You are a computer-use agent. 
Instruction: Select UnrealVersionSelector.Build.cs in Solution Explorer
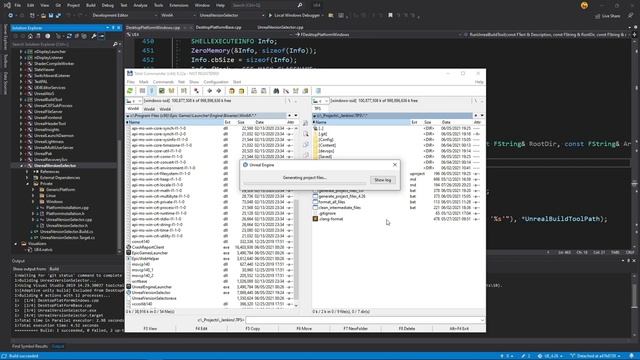[x=67, y=231]
